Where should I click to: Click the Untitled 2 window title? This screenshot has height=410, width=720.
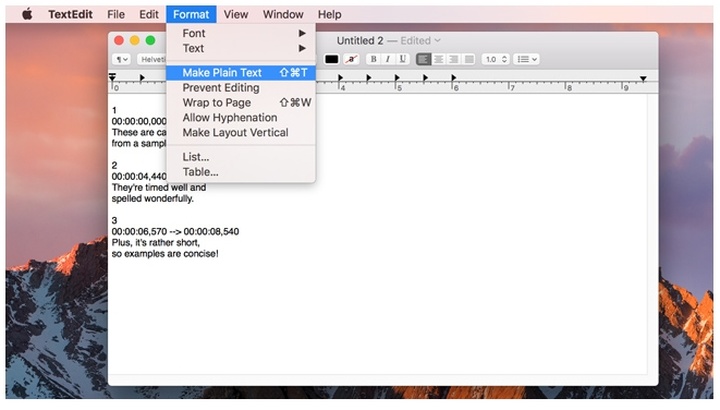360,40
